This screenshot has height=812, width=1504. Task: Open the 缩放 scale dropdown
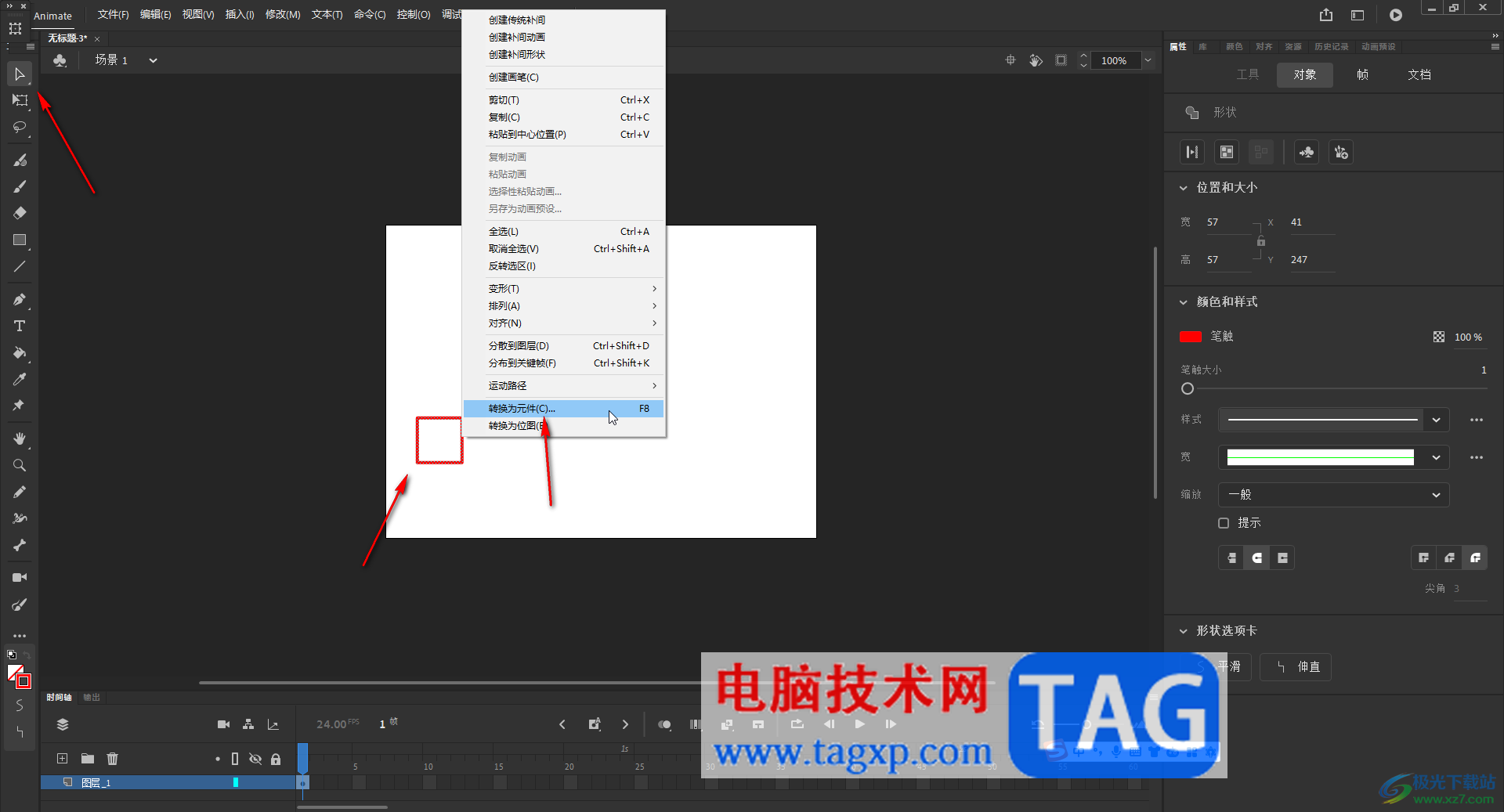click(1334, 495)
